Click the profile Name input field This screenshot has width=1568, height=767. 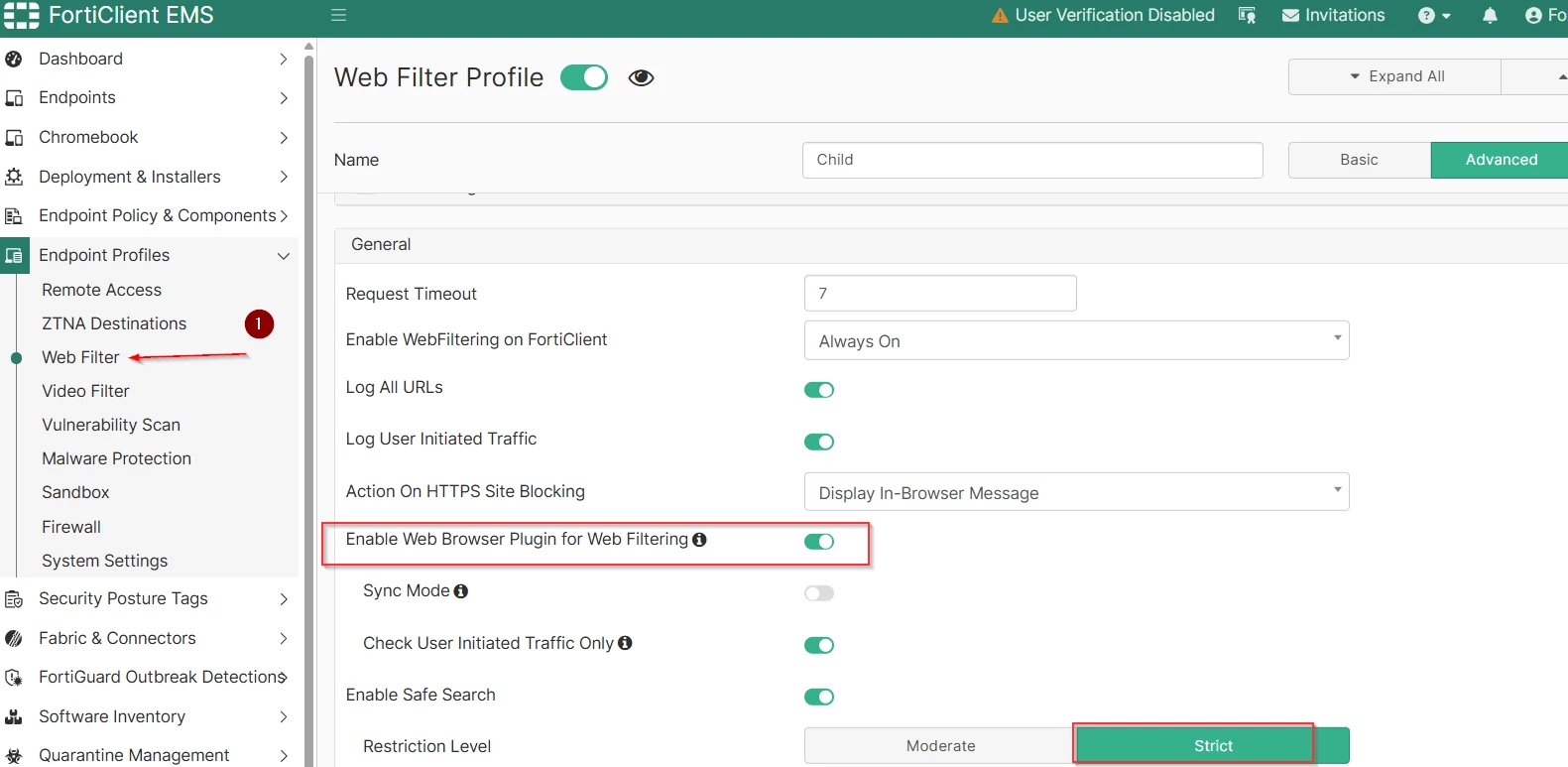[x=1032, y=160]
